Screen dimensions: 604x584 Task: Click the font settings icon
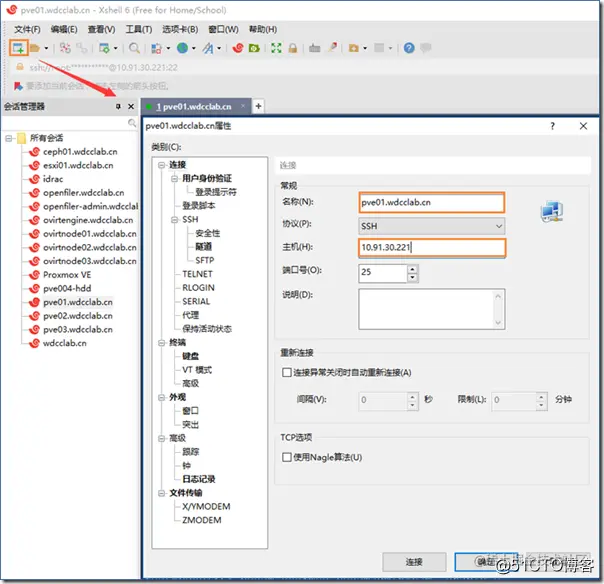pyautogui.click(x=208, y=48)
